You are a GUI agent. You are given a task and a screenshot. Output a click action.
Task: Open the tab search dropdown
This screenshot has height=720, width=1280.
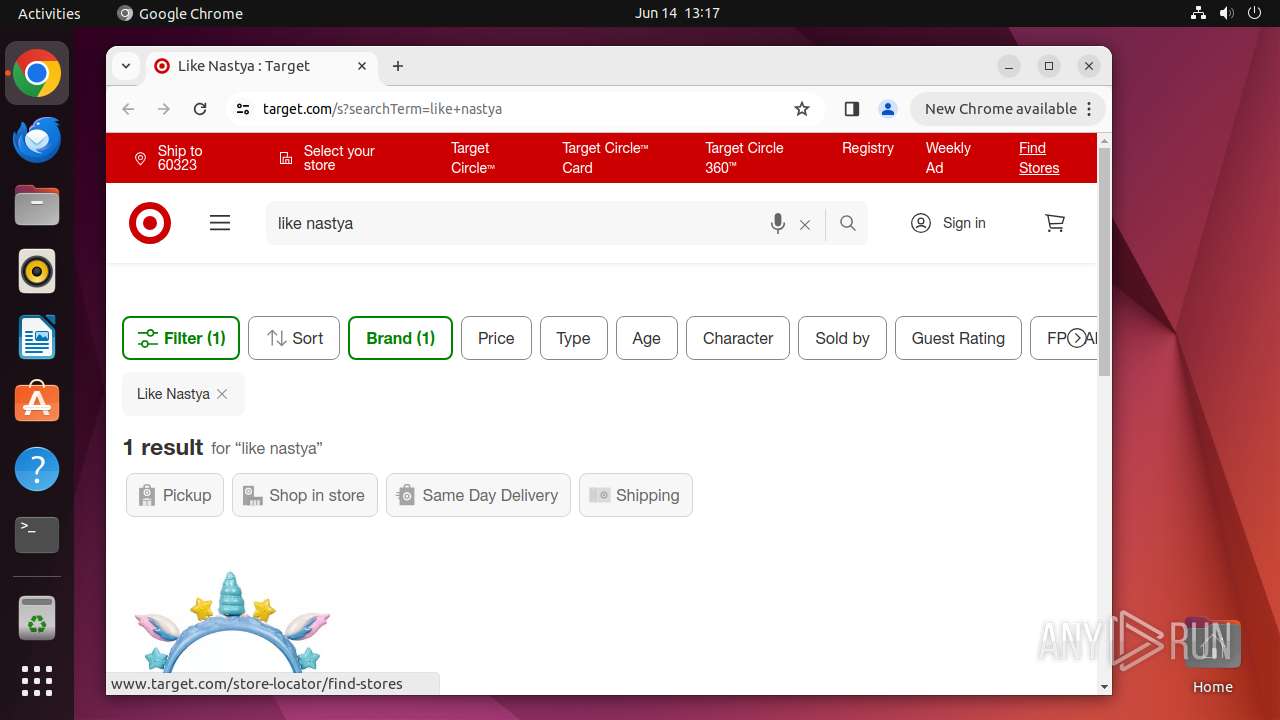pyautogui.click(x=126, y=66)
